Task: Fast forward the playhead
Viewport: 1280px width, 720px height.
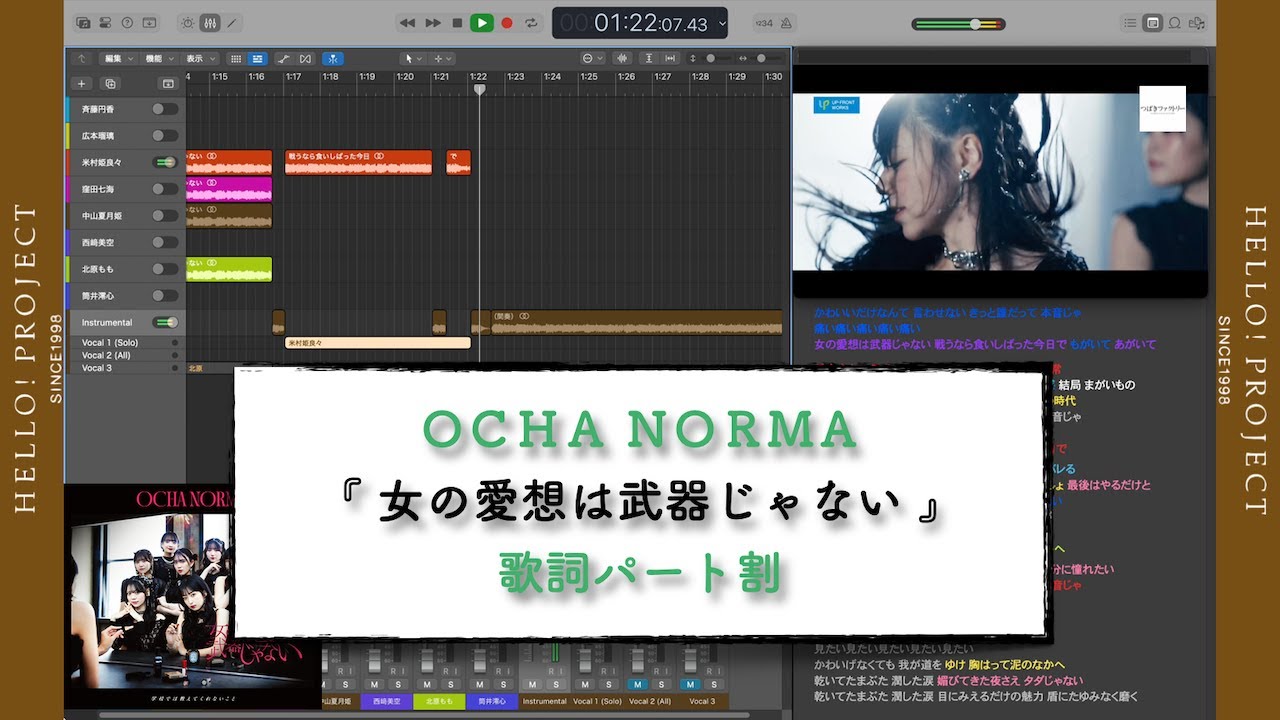Action: pyautogui.click(x=433, y=22)
